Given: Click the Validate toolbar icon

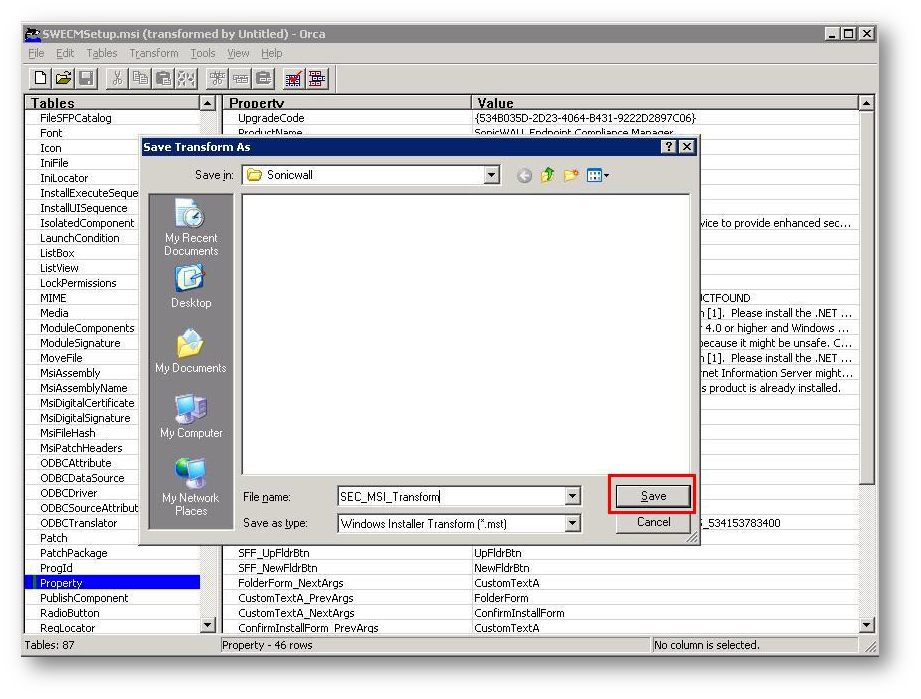Looking at the screenshot, I should 293,78.
